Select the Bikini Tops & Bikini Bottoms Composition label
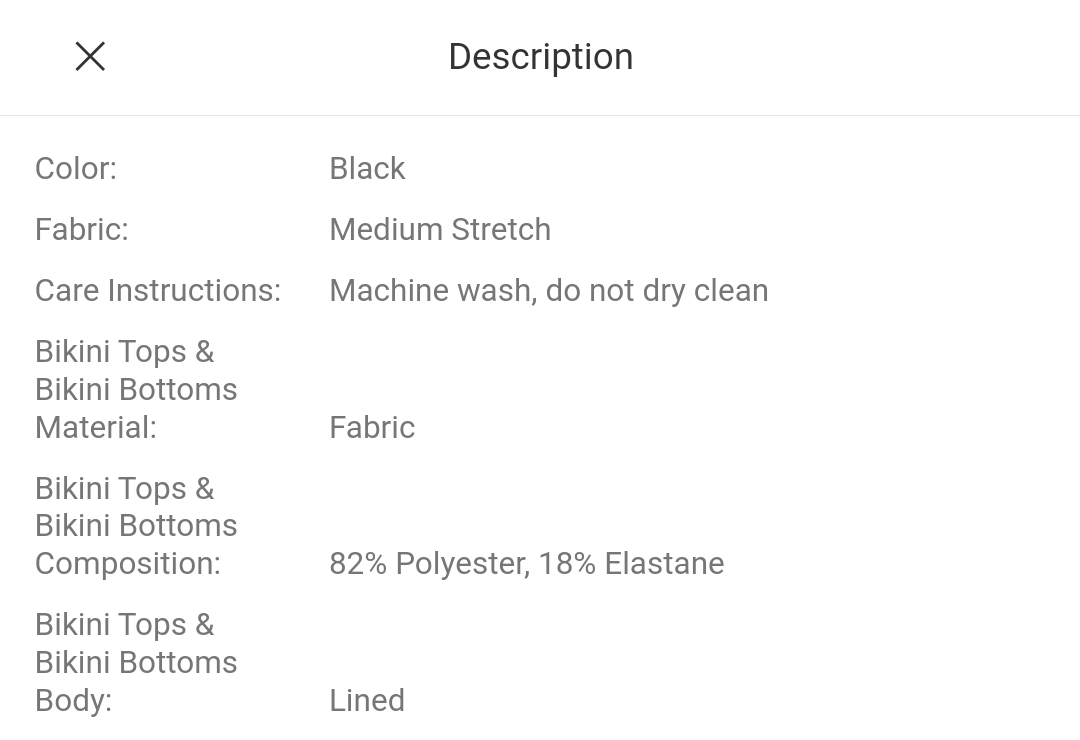Screen dimensions: 1080x740 point(136,526)
